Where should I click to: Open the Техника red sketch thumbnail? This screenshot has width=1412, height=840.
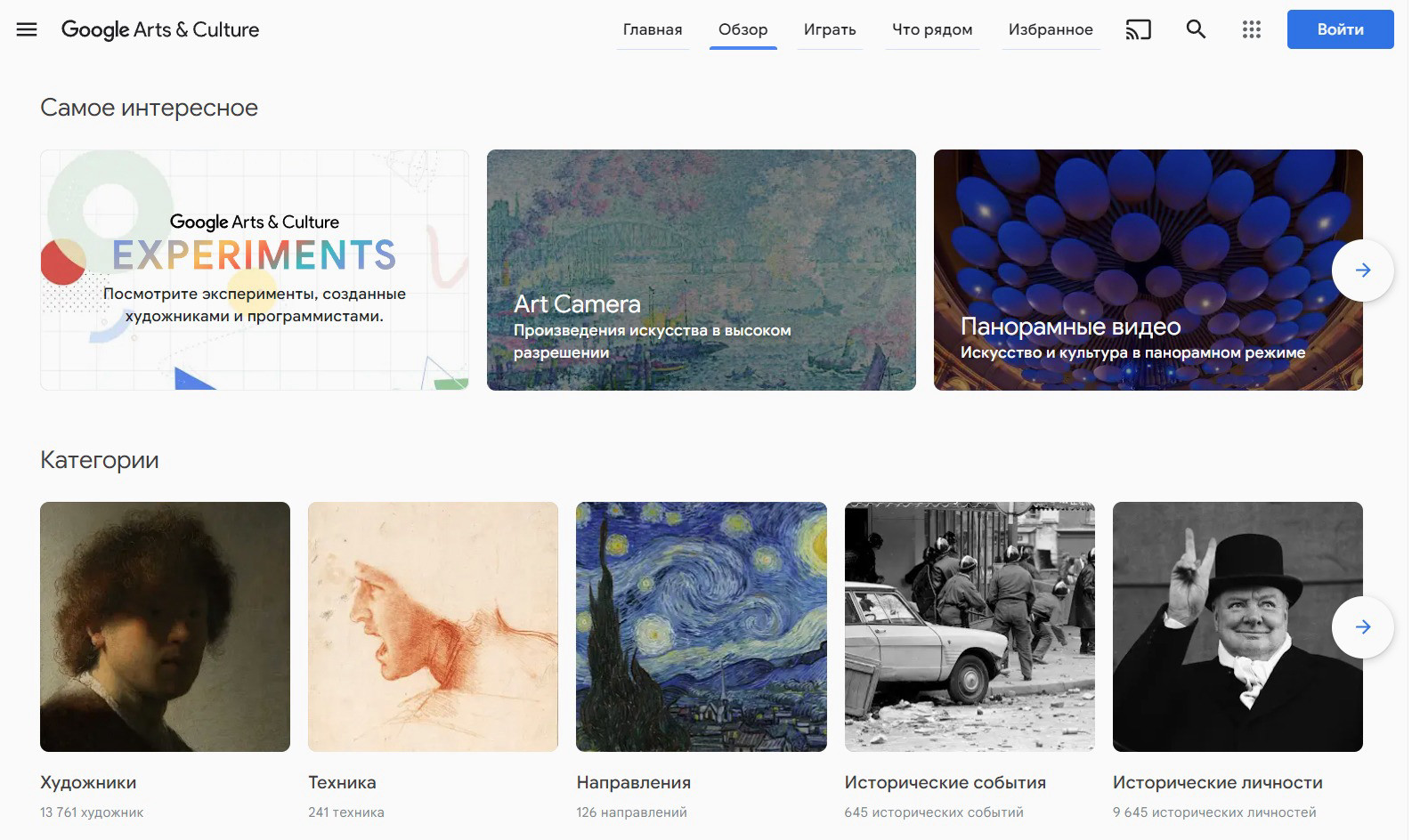point(433,626)
